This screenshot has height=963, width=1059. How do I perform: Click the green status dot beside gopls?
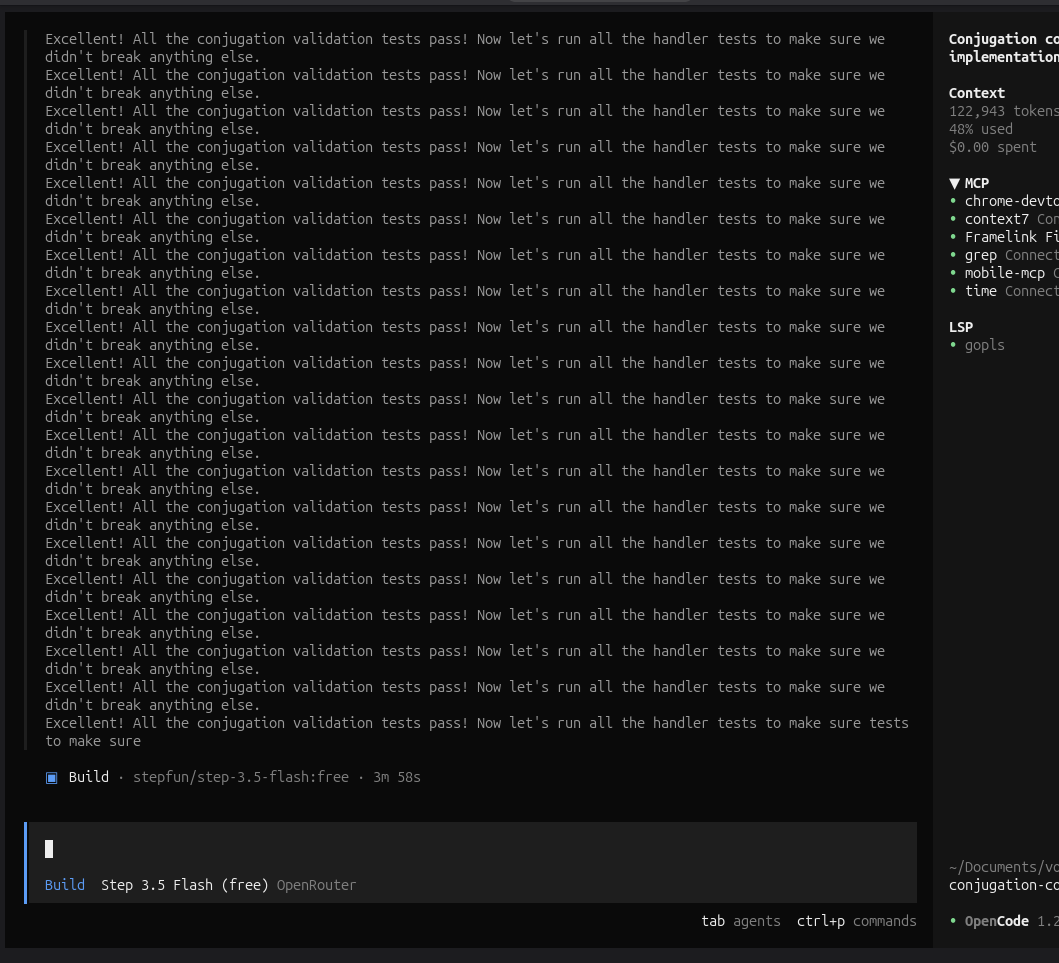coord(954,345)
